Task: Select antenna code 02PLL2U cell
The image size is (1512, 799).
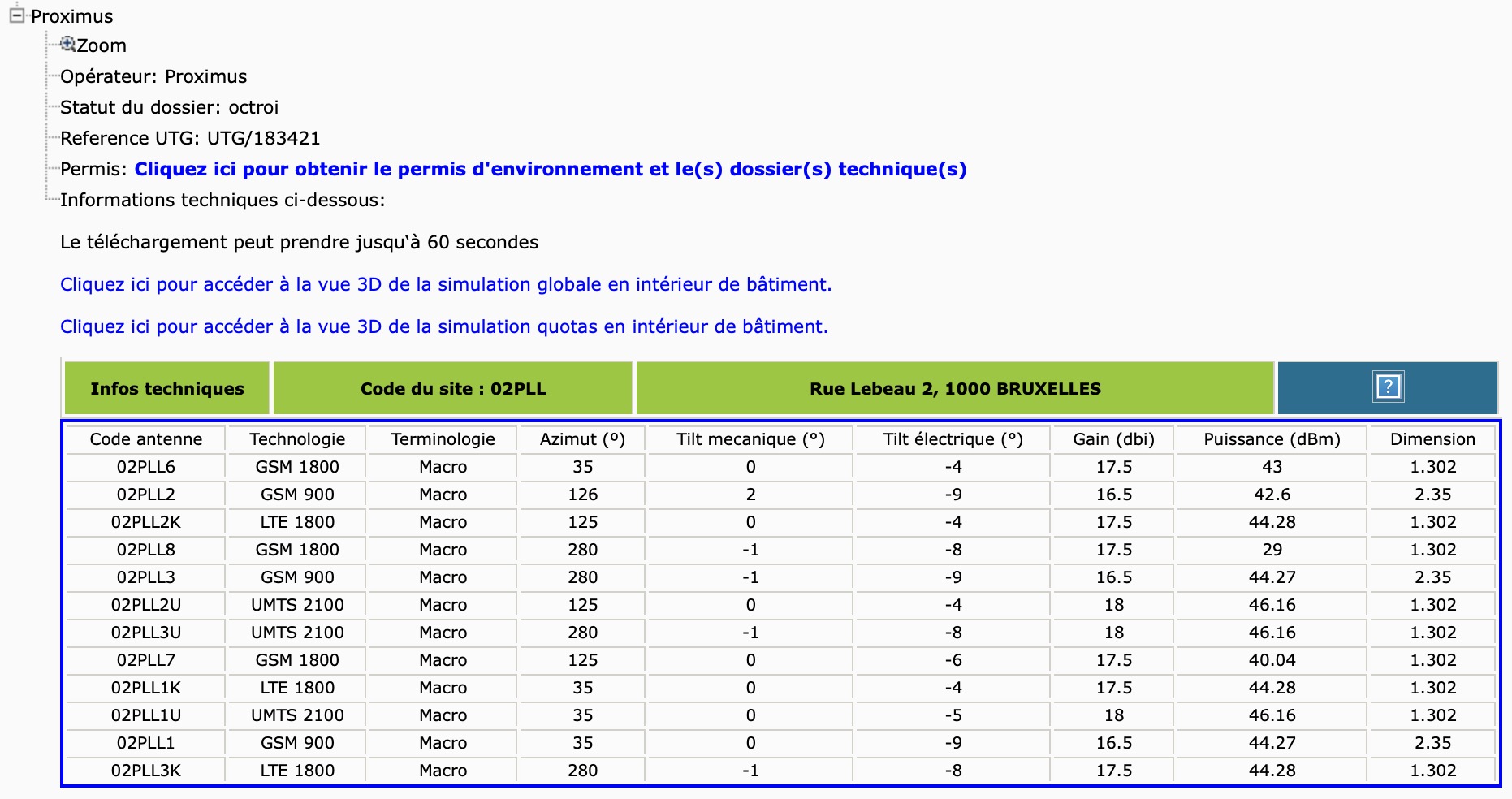Action: 146,605
